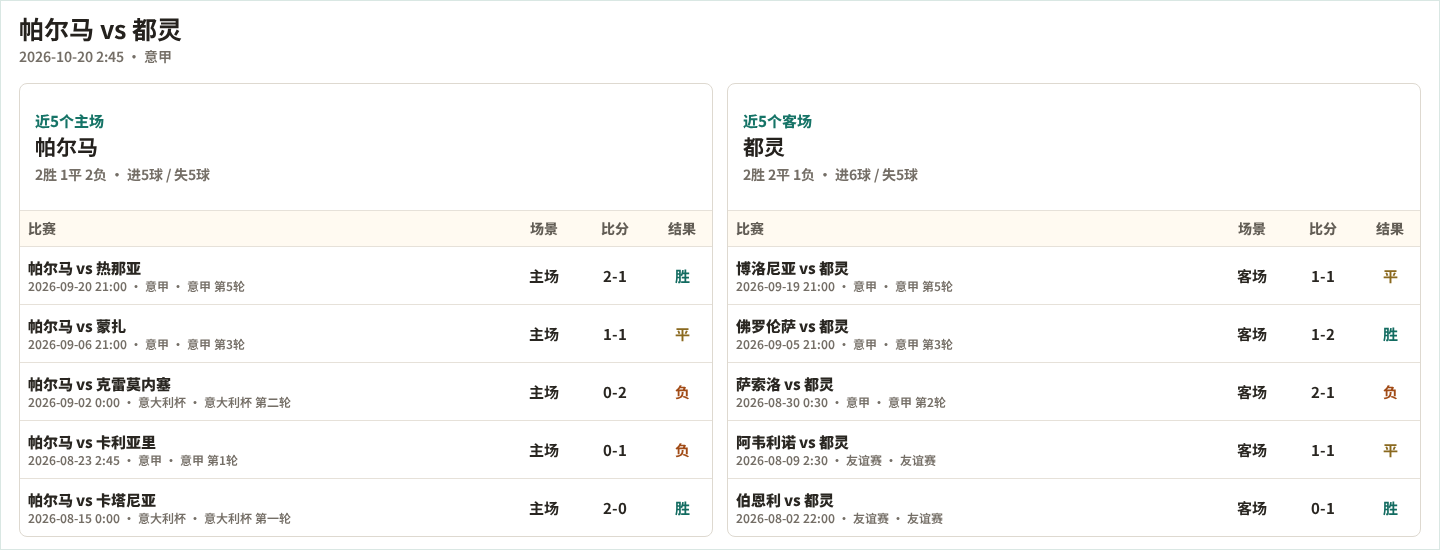
Task: Click the summary 2胜 1平 2负 进5球 / 失5球
Action: (122, 175)
